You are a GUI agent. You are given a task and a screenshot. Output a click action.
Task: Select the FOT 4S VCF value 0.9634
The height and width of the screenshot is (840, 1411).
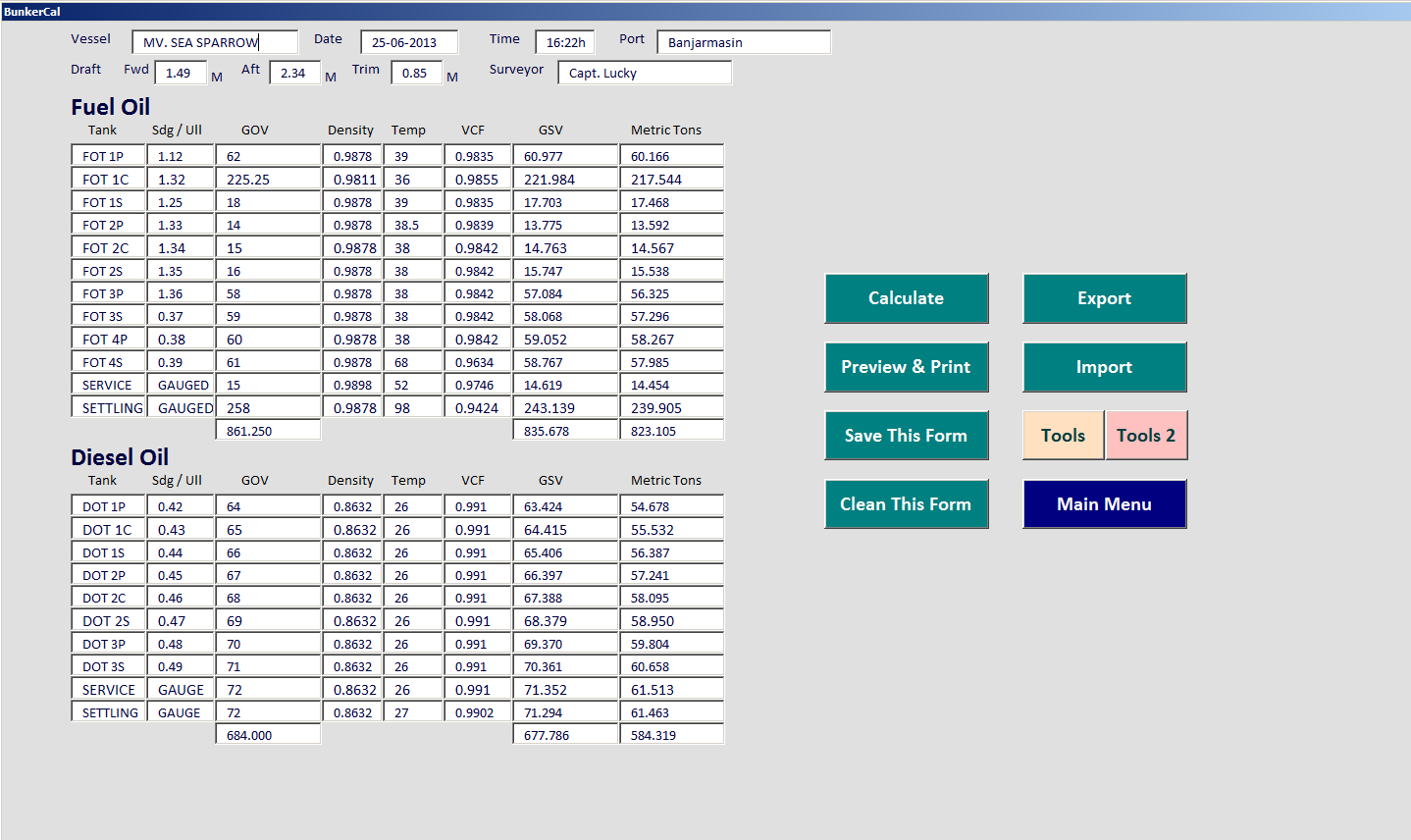pos(478,362)
